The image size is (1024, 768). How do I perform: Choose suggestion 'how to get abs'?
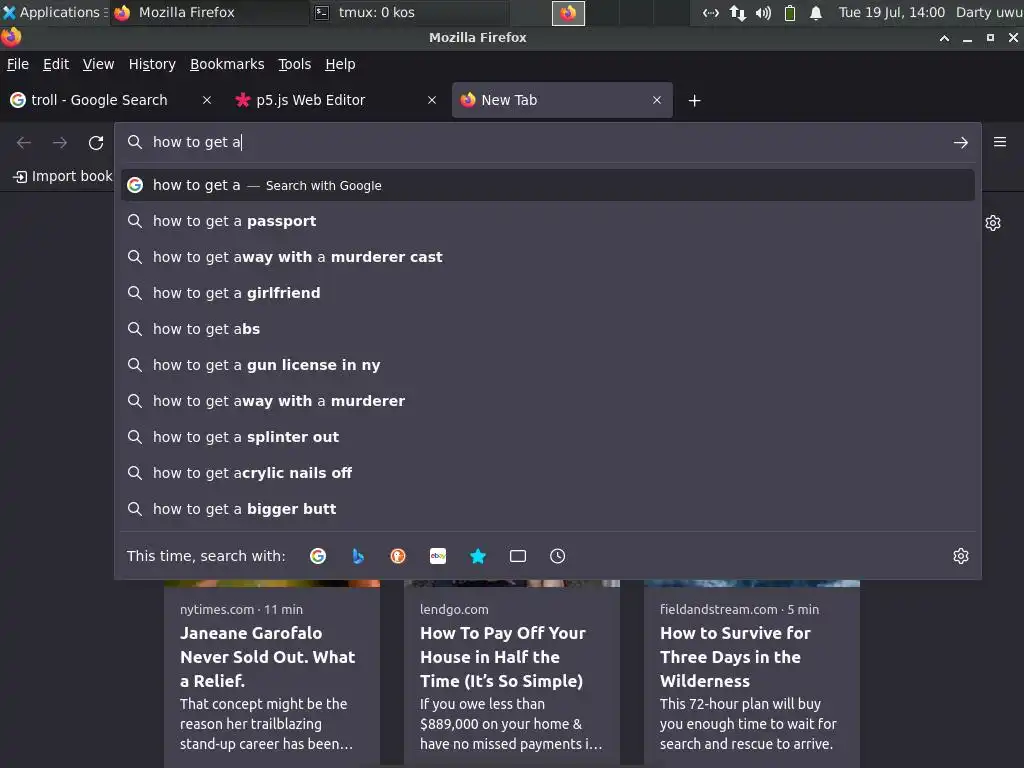547,329
